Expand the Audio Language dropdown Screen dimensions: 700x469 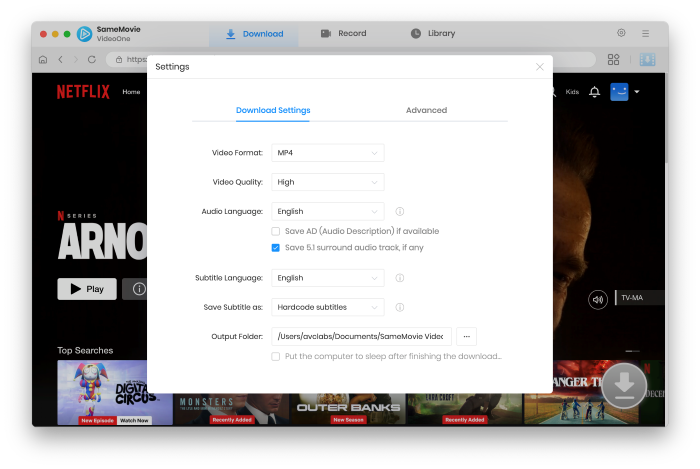[x=328, y=212]
